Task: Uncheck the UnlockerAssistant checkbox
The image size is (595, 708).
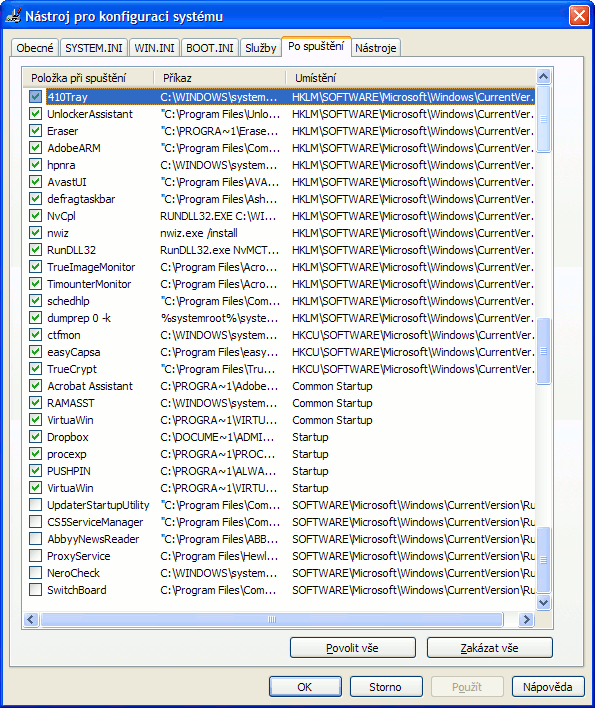Action: (35, 114)
